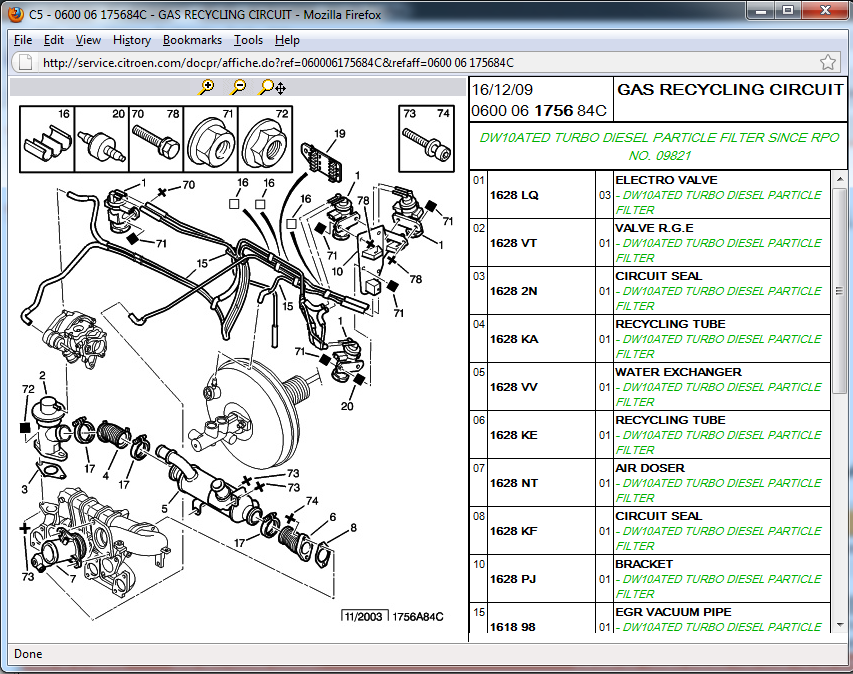Open the Tools menu

249,40
